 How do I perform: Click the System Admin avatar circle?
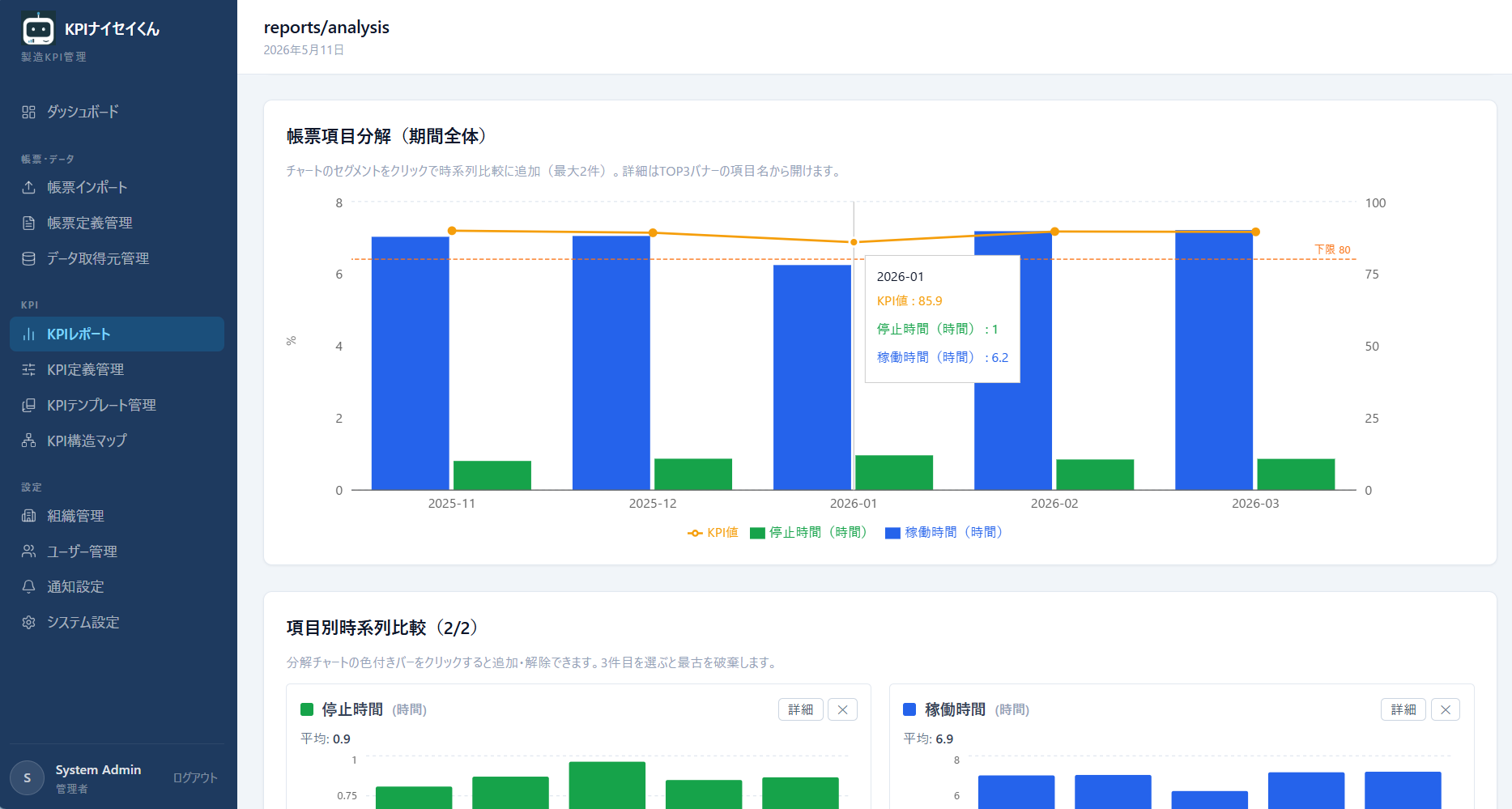(27, 777)
